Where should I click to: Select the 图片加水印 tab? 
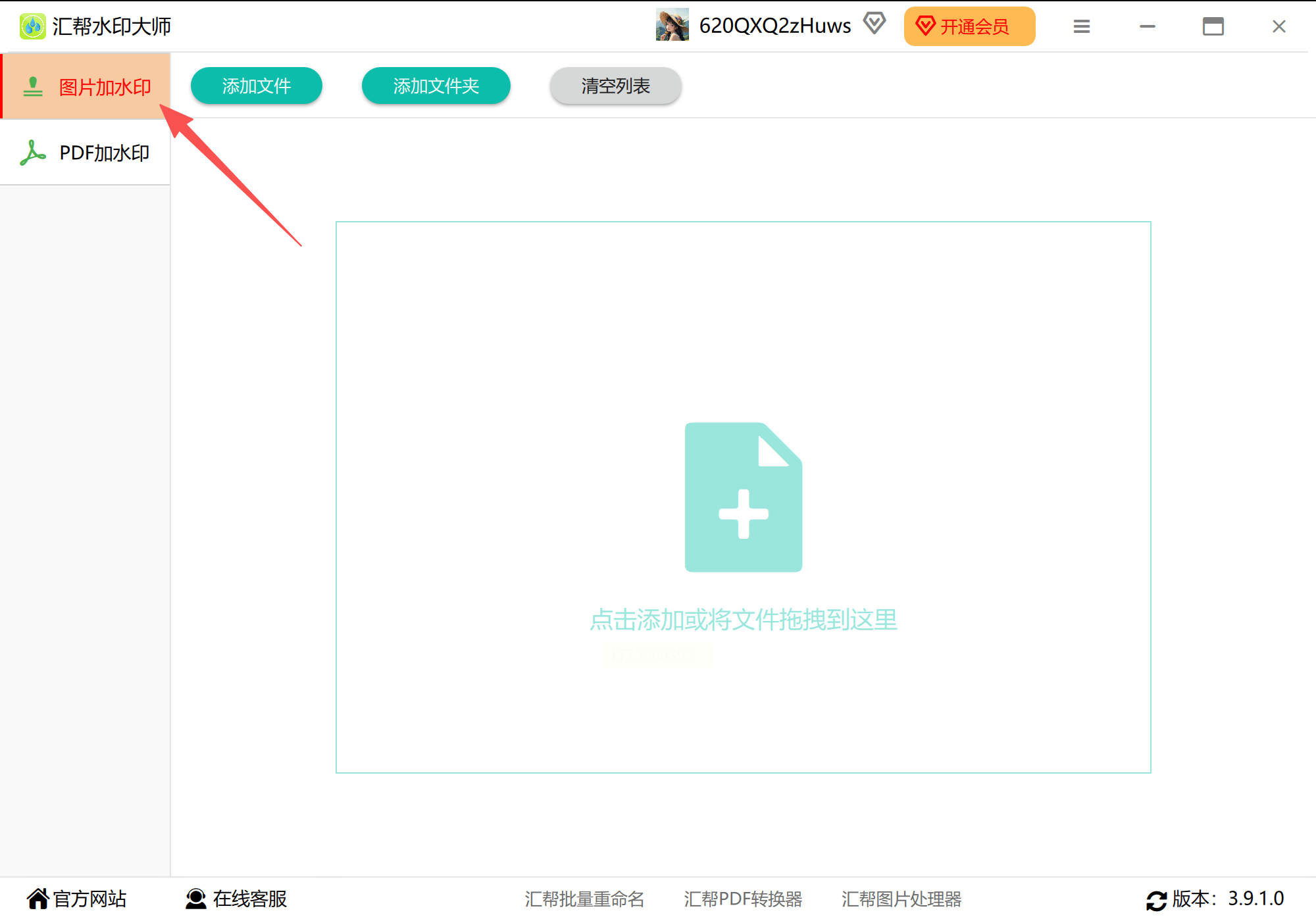pyautogui.click(x=104, y=87)
